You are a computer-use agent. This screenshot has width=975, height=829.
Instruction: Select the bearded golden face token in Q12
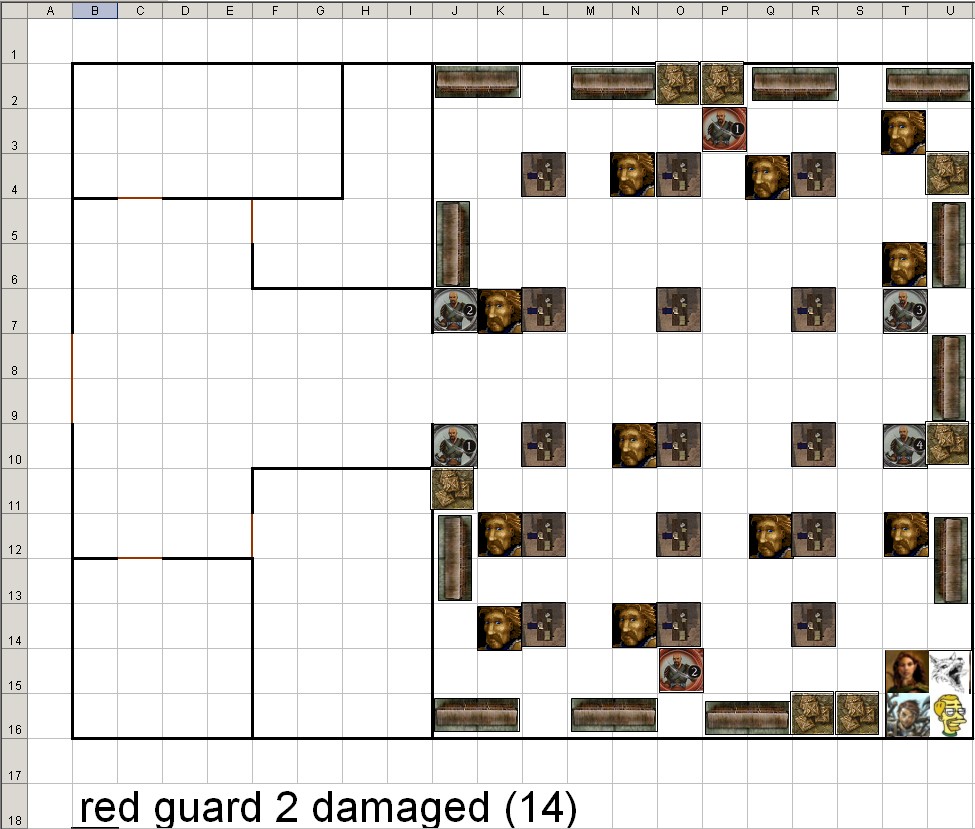click(771, 536)
